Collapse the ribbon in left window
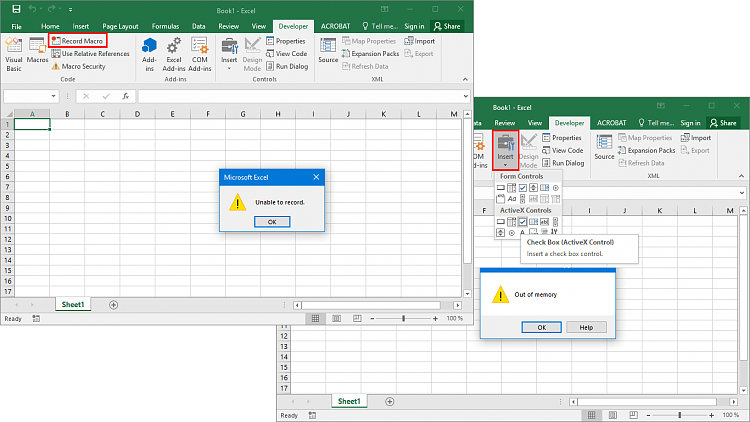Viewport: 750px width, 422px height. [465, 79]
